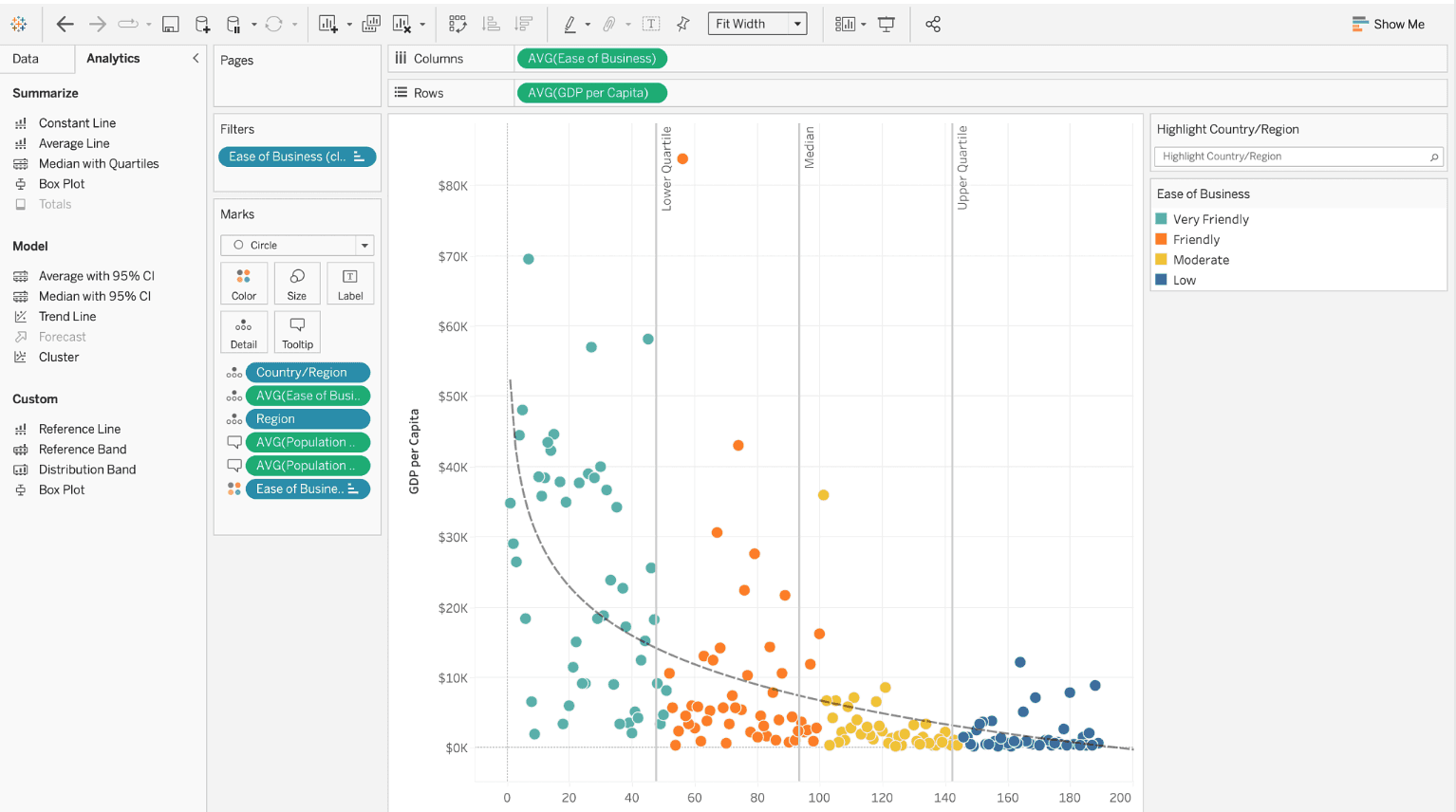The width and height of the screenshot is (1456, 812).
Task: Select the Region pill in Marks
Action: pos(308,418)
